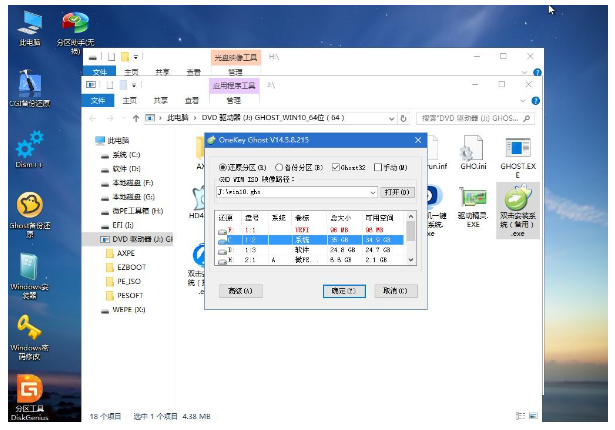Expand the address bar history dropdown
Viewport: 615px width, 430px height.
pyautogui.click(x=391, y=118)
